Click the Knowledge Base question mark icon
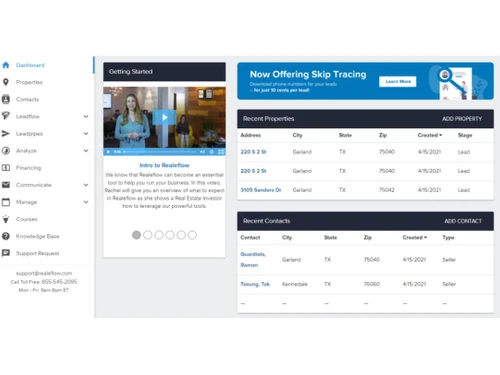The height and width of the screenshot is (375, 500). [x=6, y=236]
